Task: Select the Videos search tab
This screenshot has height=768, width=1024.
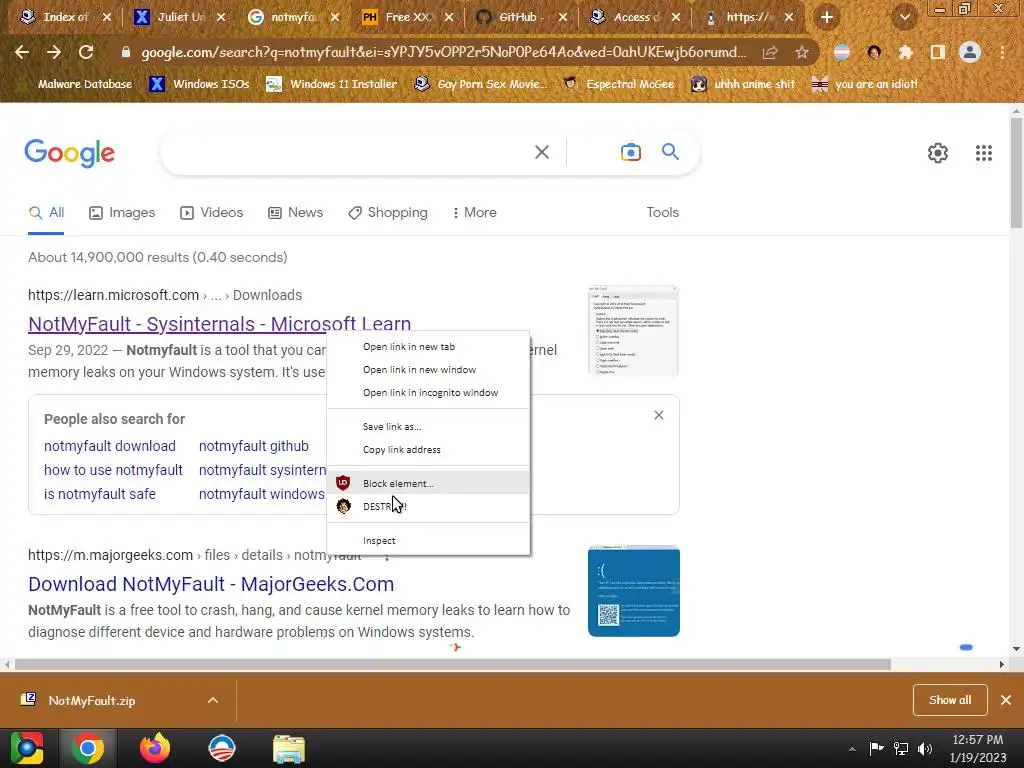Action: pos(212,212)
